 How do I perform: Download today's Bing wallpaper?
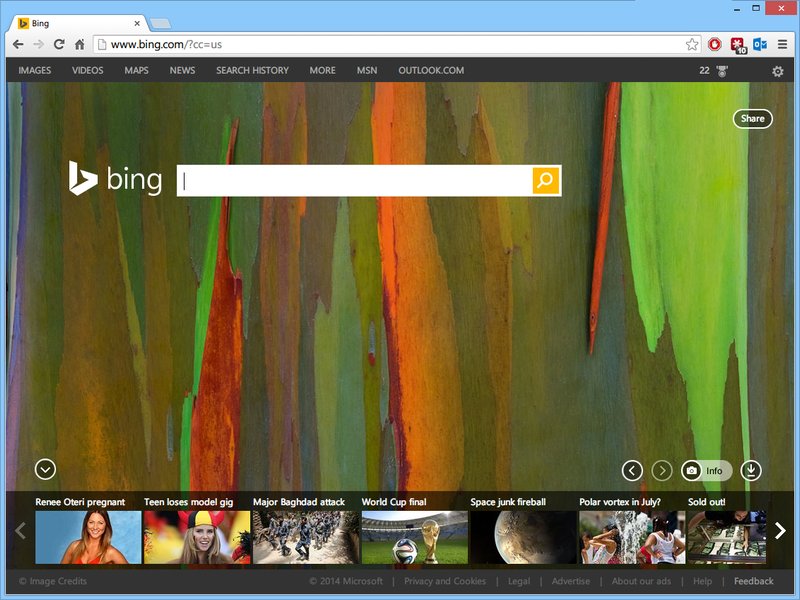click(x=751, y=470)
